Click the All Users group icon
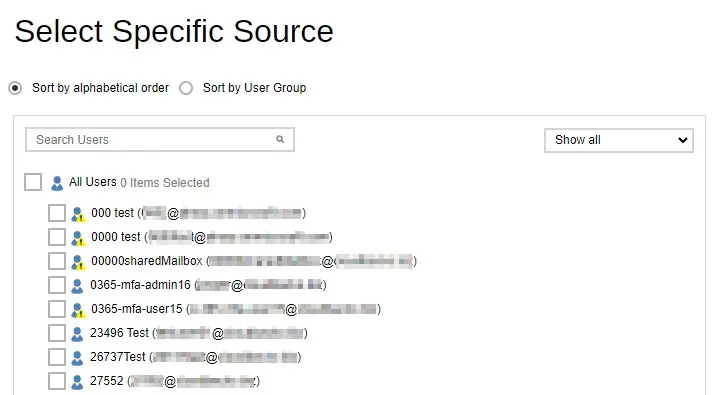The height and width of the screenshot is (395, 720). coord(57,183)
